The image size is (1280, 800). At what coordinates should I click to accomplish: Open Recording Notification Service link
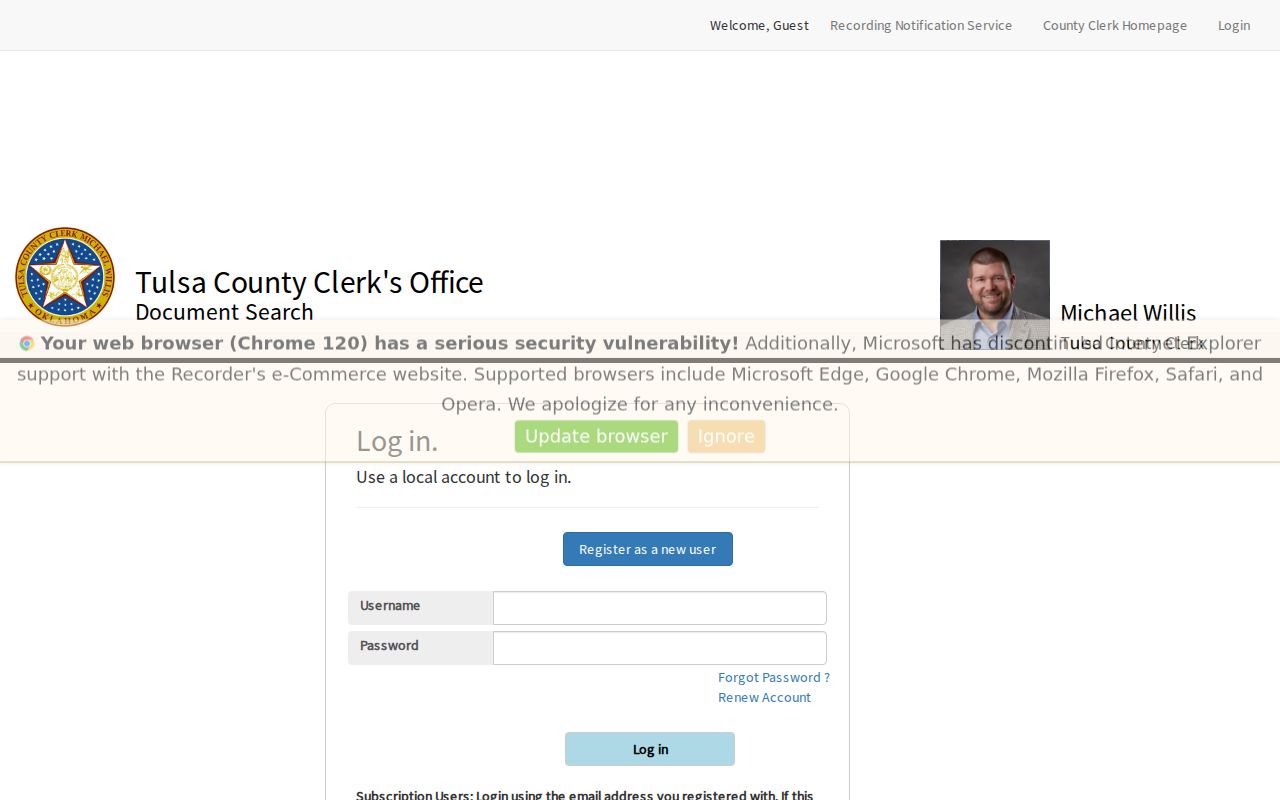point(921,25)
